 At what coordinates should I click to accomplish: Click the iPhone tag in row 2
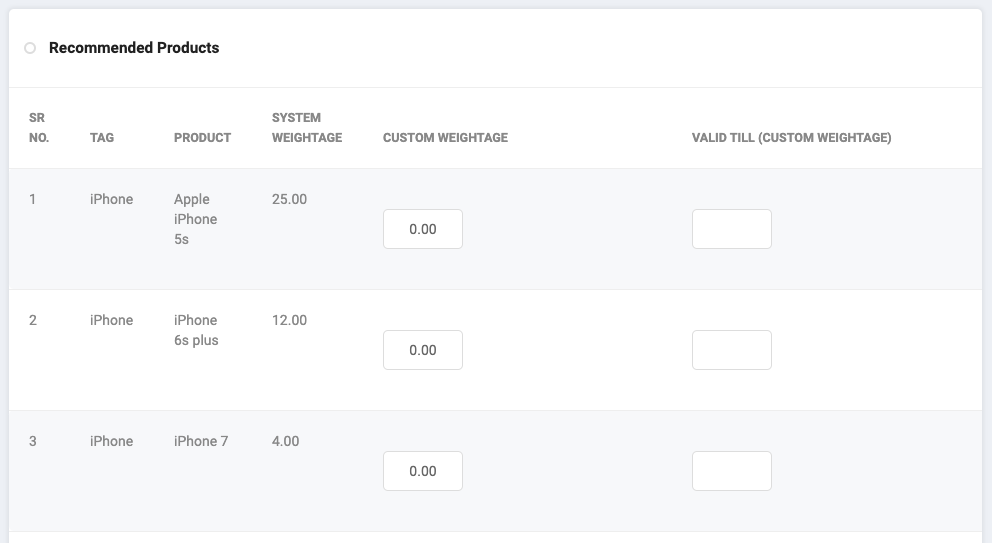tap(111, 320)
